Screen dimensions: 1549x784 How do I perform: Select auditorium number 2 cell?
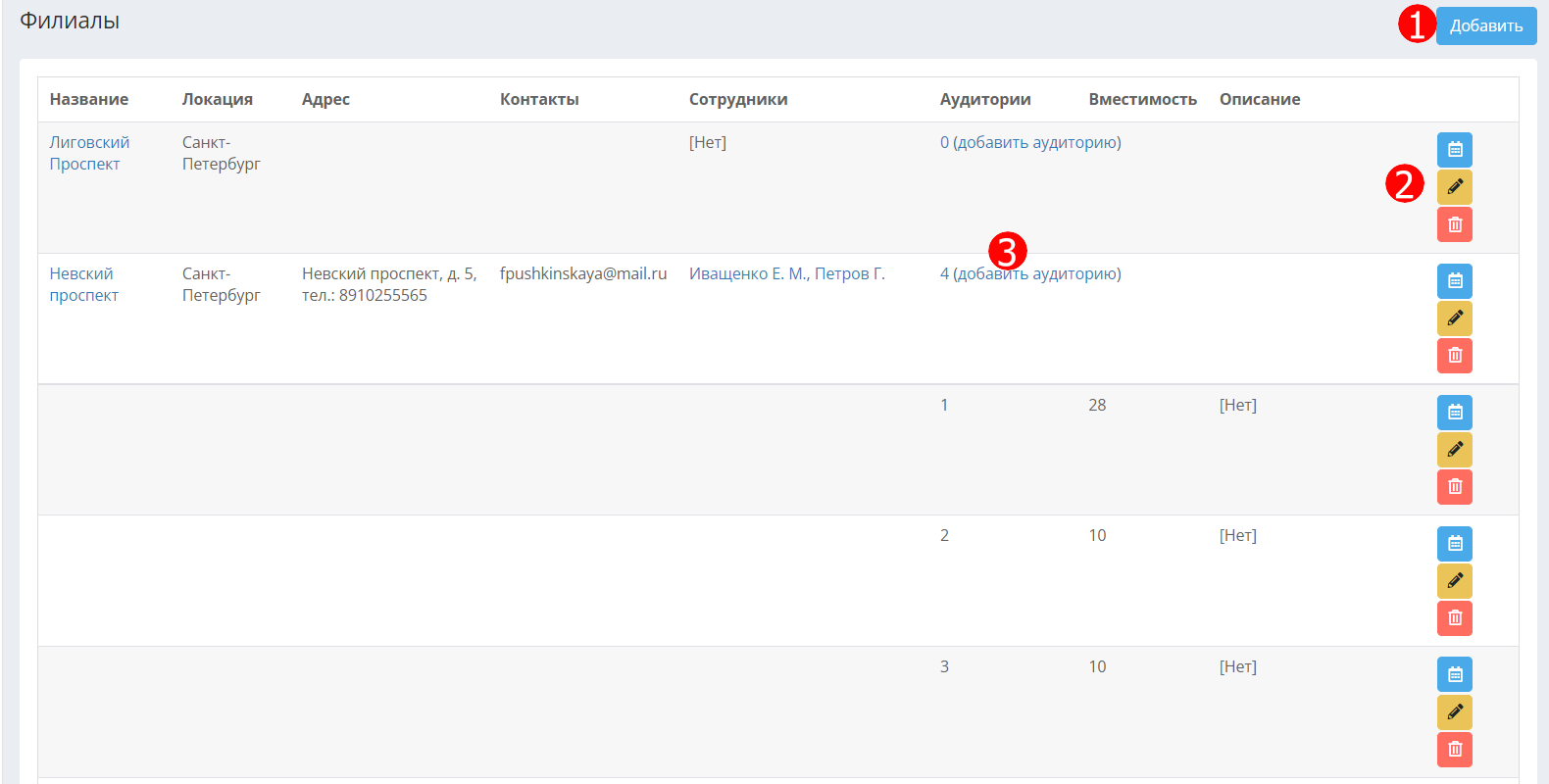click(944, 535)
